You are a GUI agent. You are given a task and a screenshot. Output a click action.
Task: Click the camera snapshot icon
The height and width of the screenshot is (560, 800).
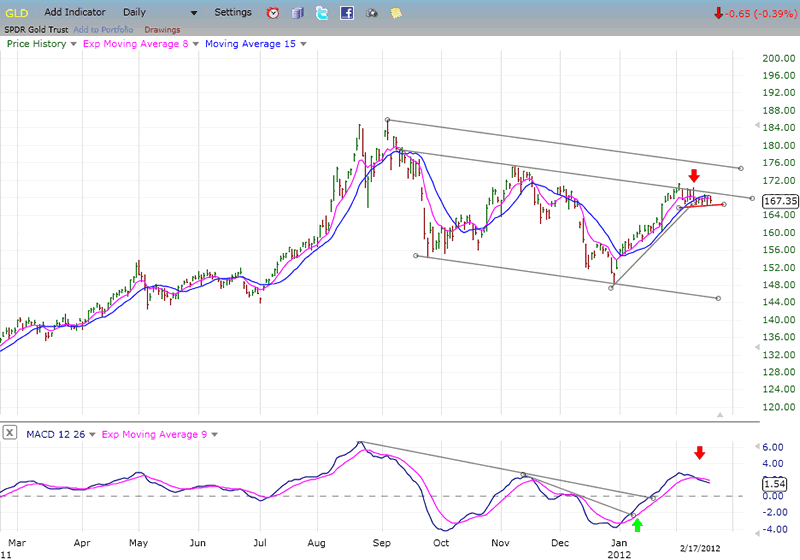372,13
